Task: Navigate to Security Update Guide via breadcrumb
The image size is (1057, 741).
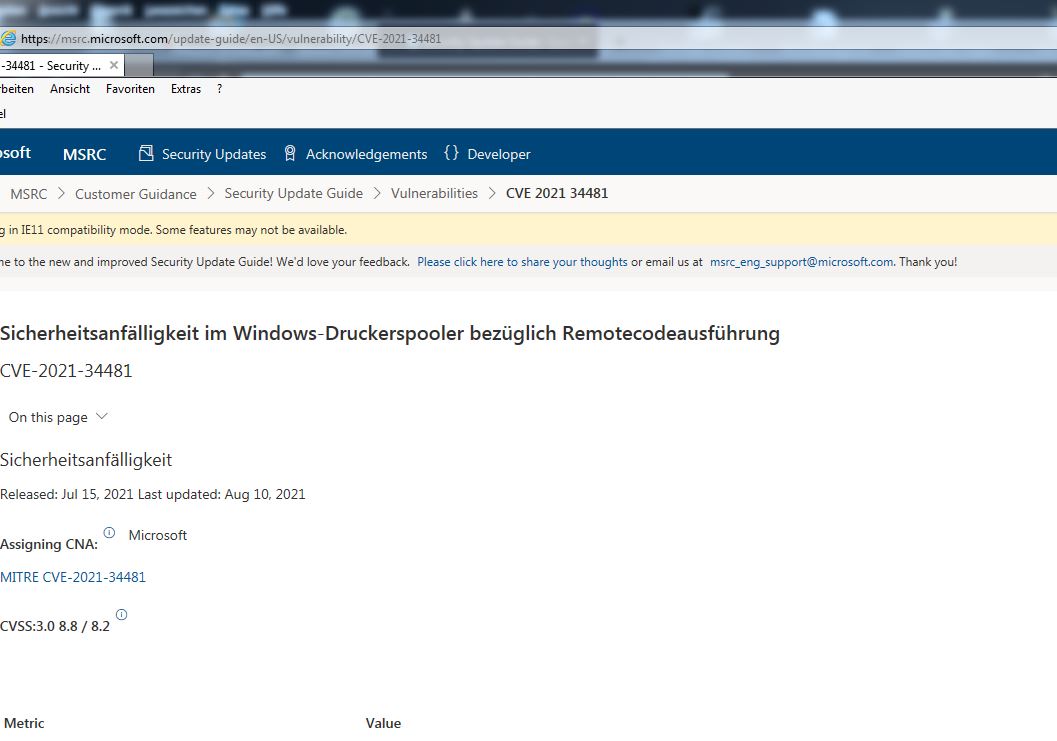Action: click(x=293, y=193)
